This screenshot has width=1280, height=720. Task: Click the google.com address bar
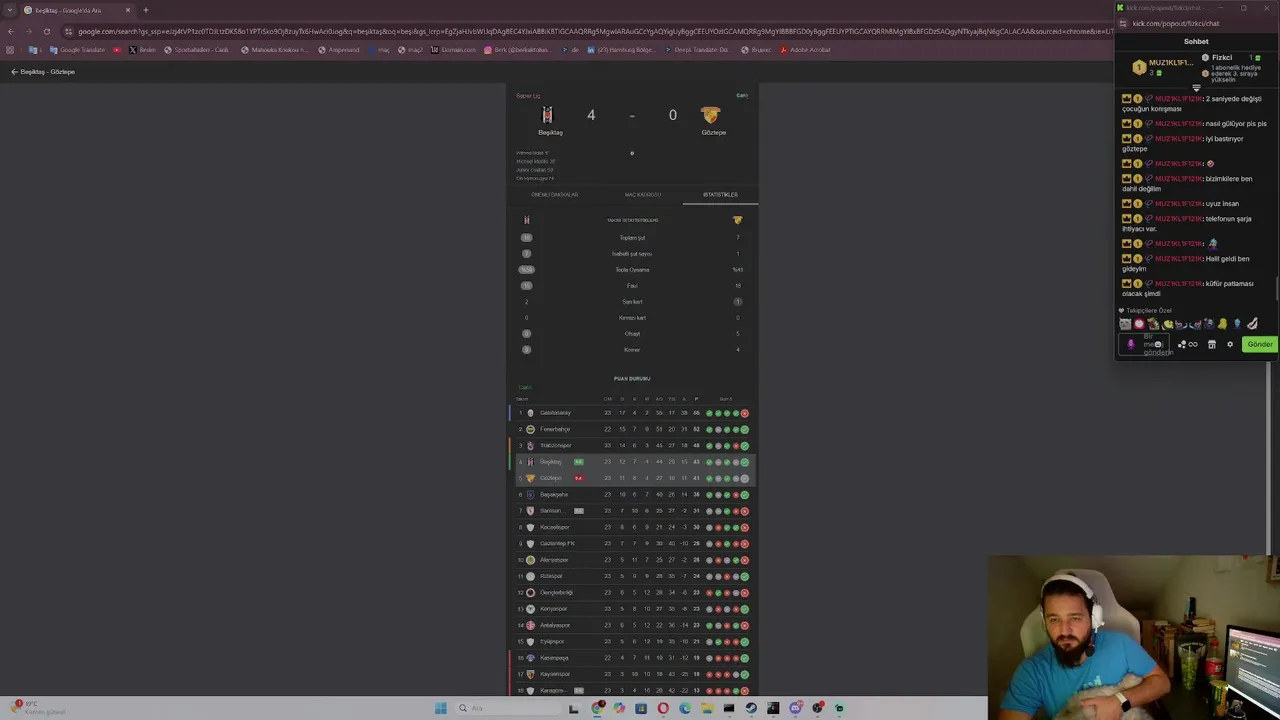click(590, 31)
